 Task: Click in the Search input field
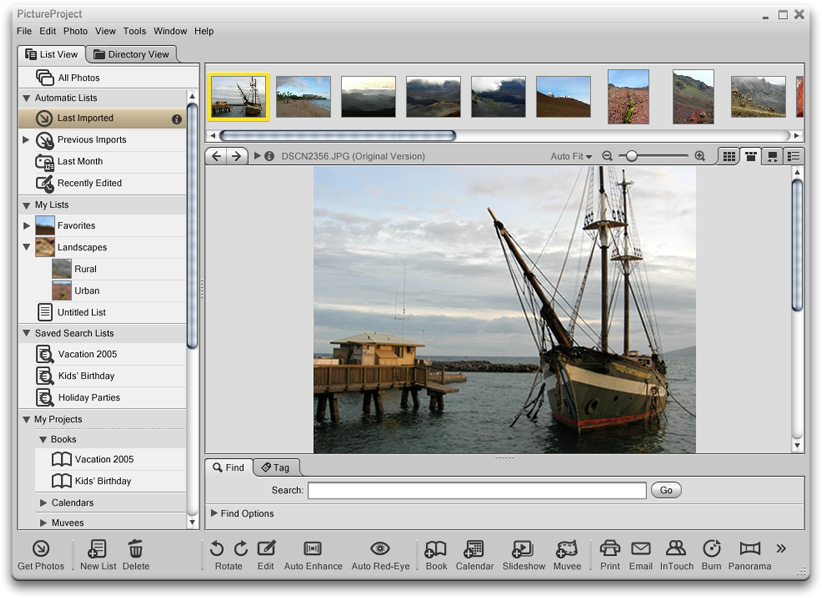tap(477, 491)
